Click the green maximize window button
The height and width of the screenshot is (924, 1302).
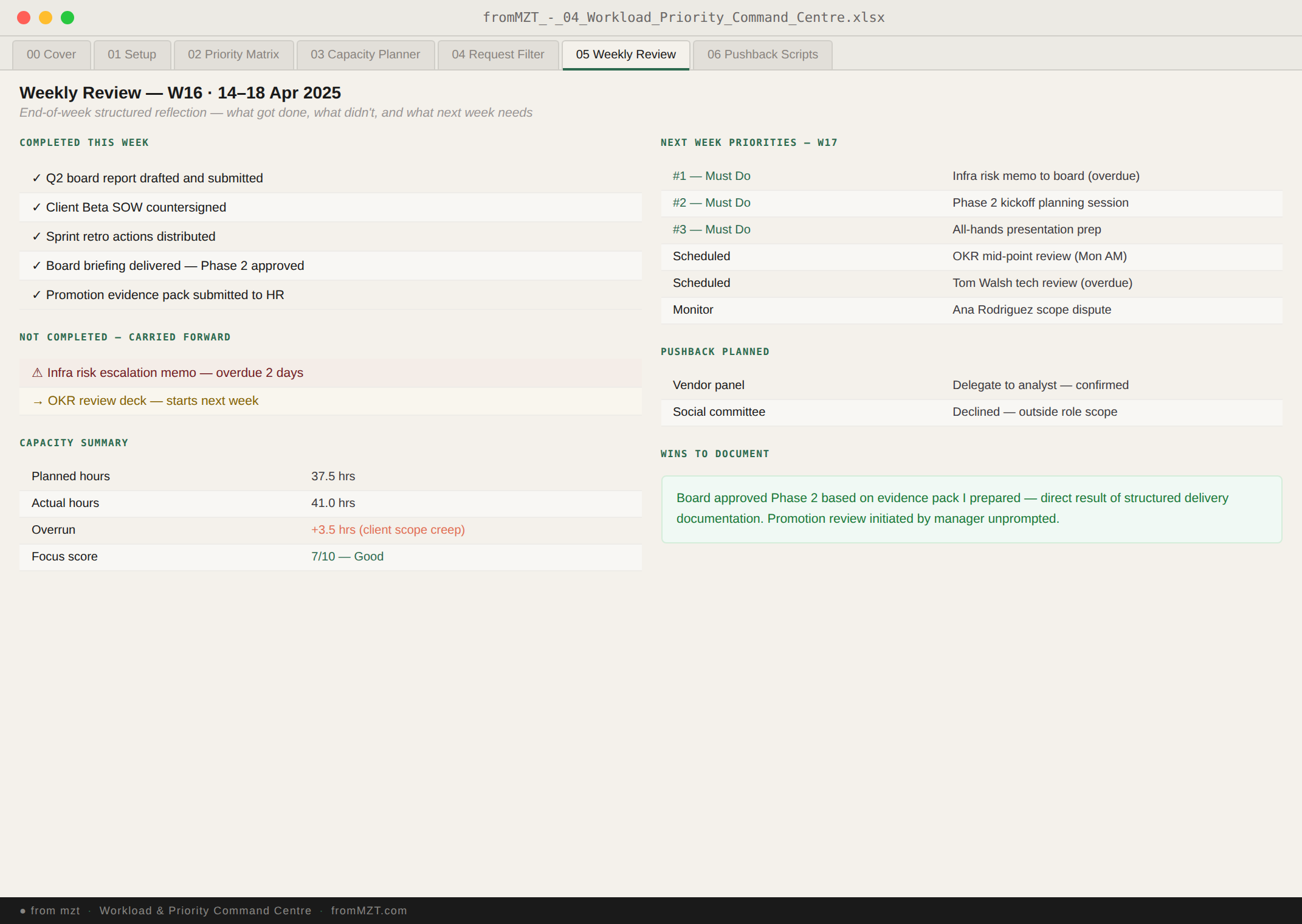click(67, 18)
